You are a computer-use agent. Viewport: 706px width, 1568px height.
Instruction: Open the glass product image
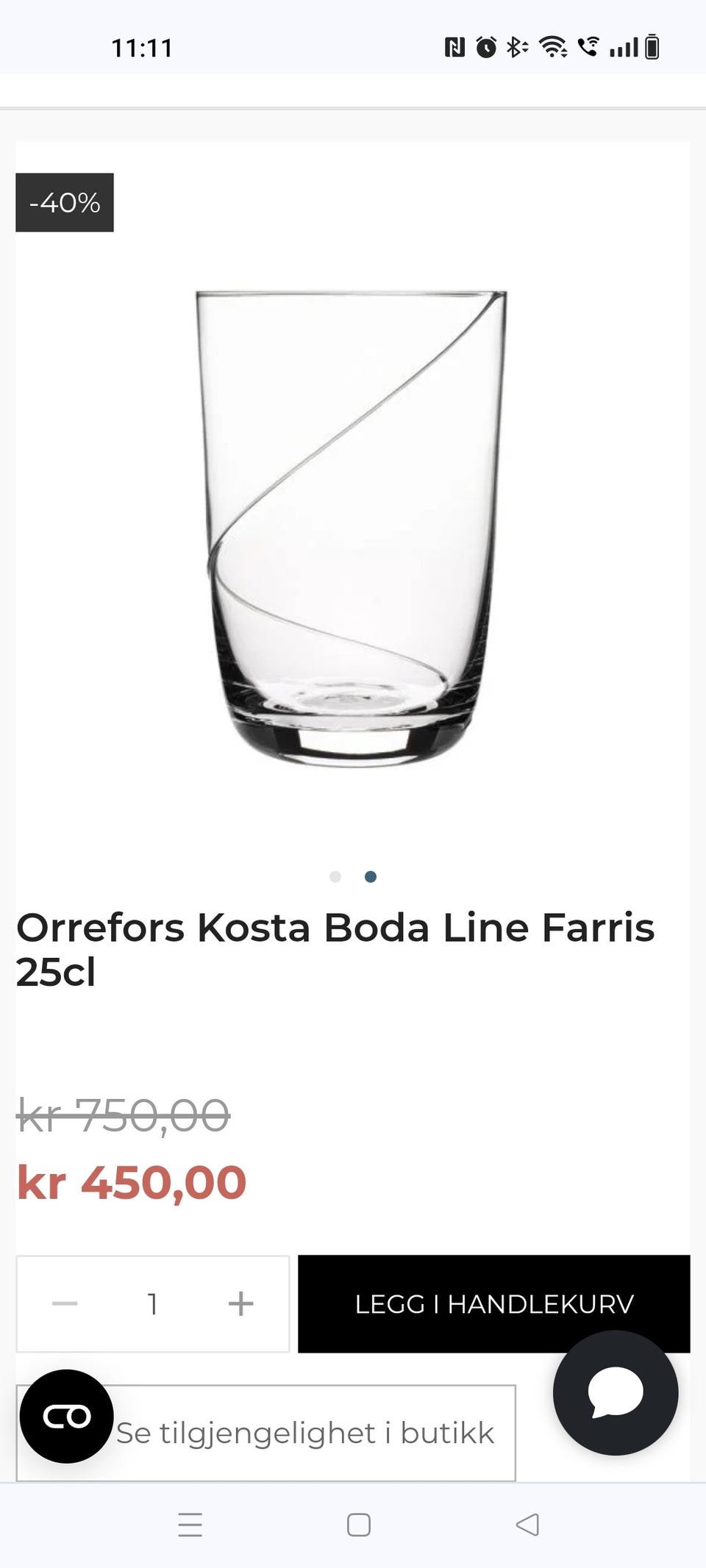click(x=352, y=529)
